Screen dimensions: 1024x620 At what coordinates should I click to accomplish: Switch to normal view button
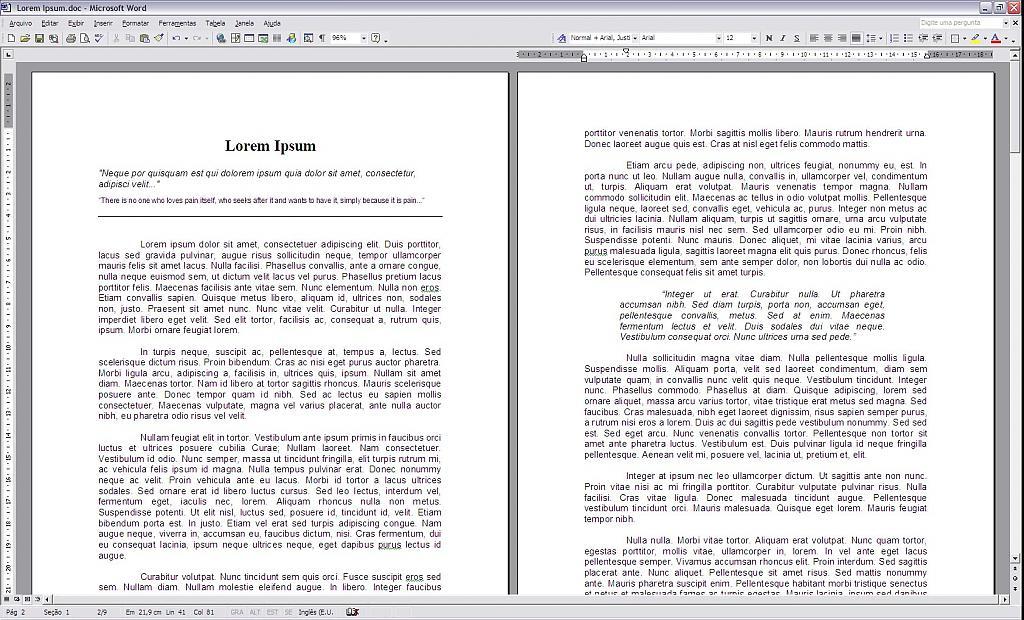point(7,598)
